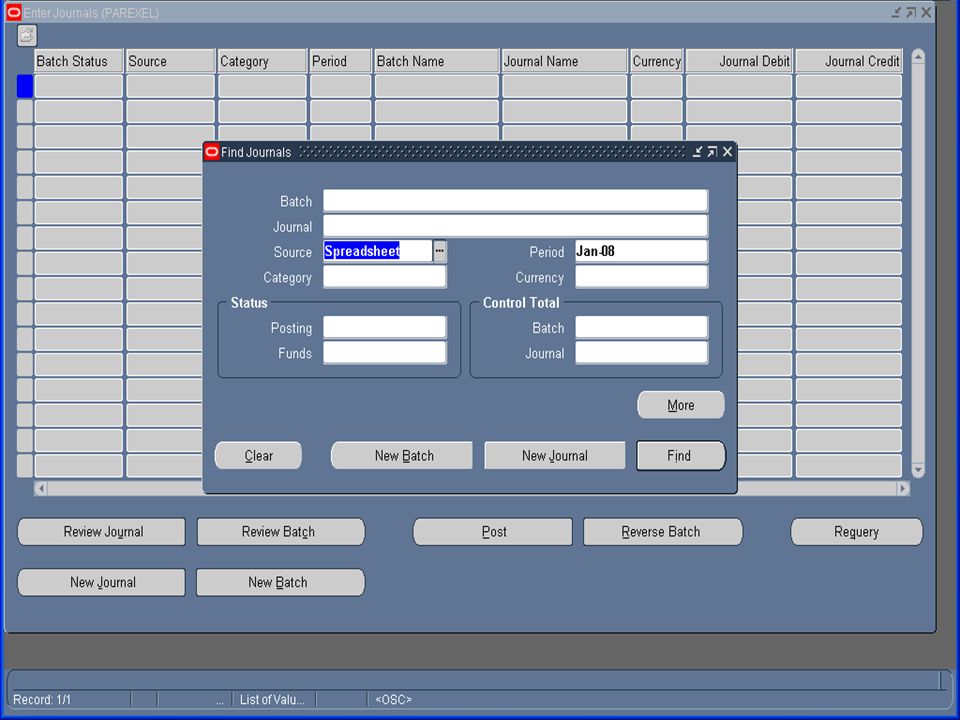Viewport: 960px width, 720px height.
Task: Click the Journal Credit column header
Action: click(849, 61)
